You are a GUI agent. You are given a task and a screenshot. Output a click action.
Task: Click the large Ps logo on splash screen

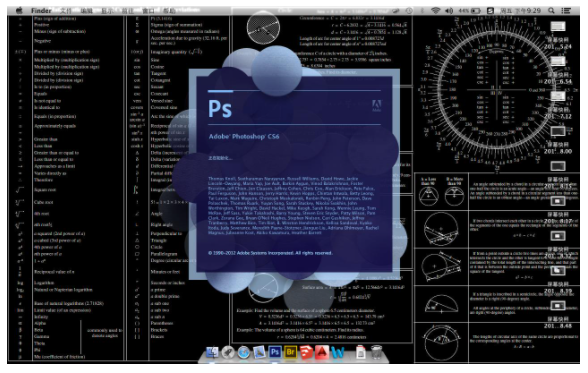tap(220, 109)
